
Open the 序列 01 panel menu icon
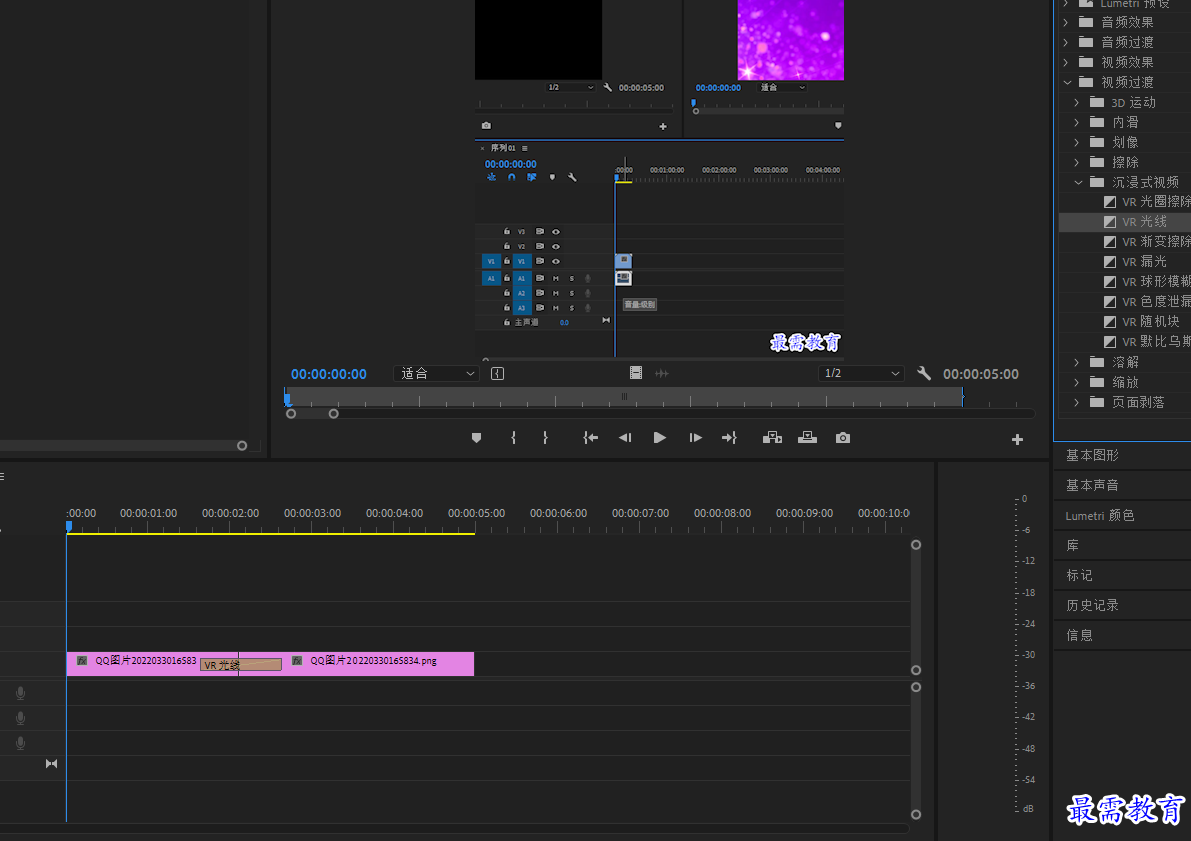(x=524, y=148)
